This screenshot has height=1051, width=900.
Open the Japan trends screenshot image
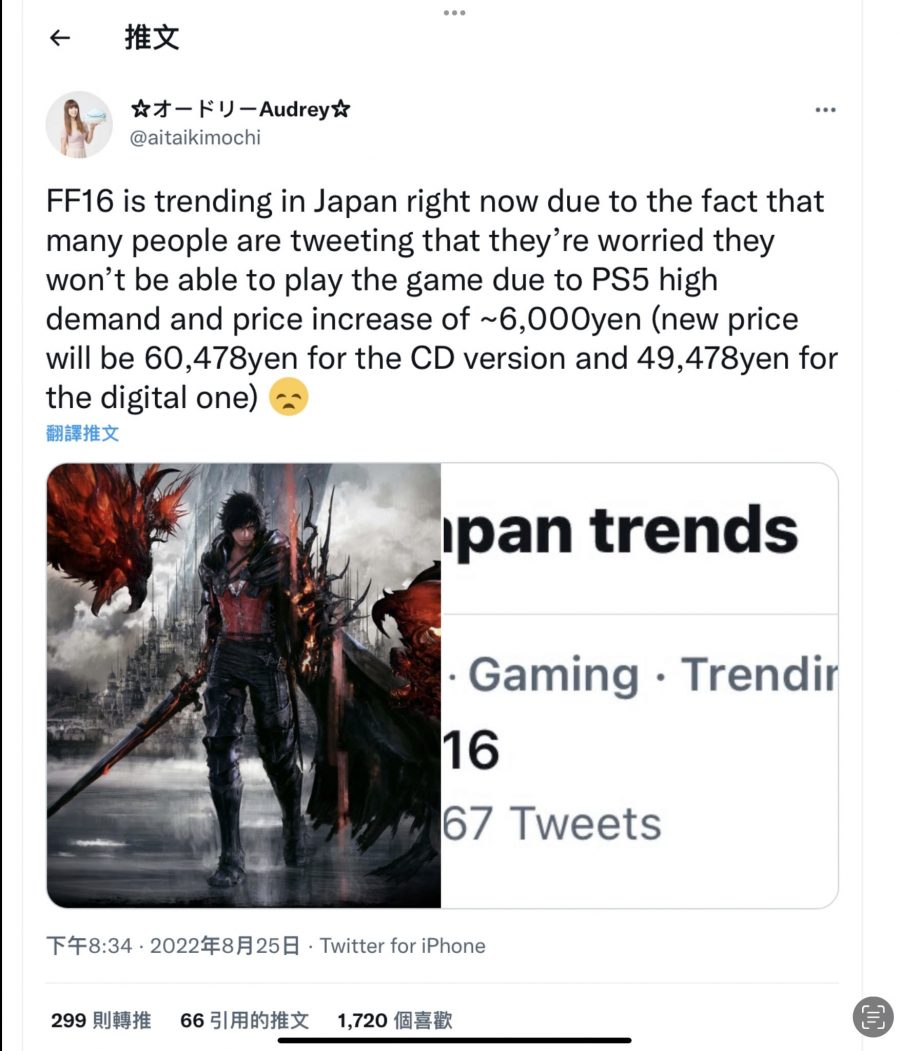639,685
